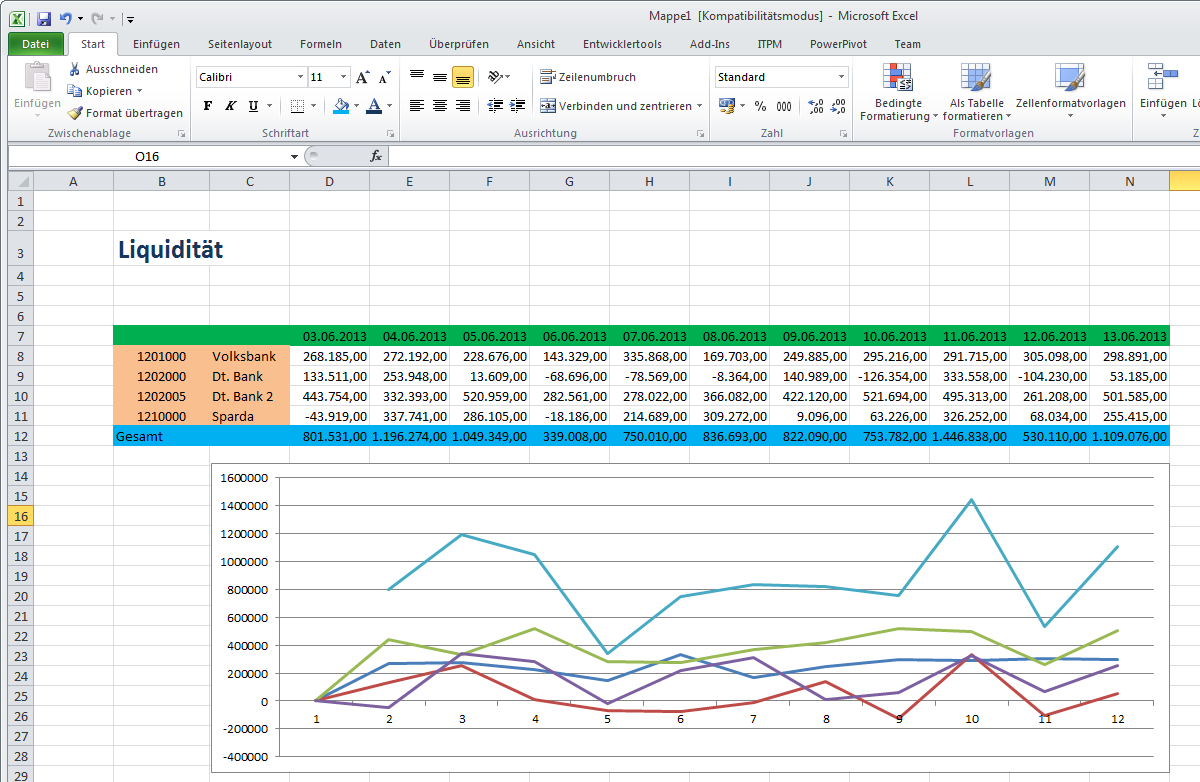
Task: Switch to the Einfügen ribbon tab
Action: [x=156, y=44]
